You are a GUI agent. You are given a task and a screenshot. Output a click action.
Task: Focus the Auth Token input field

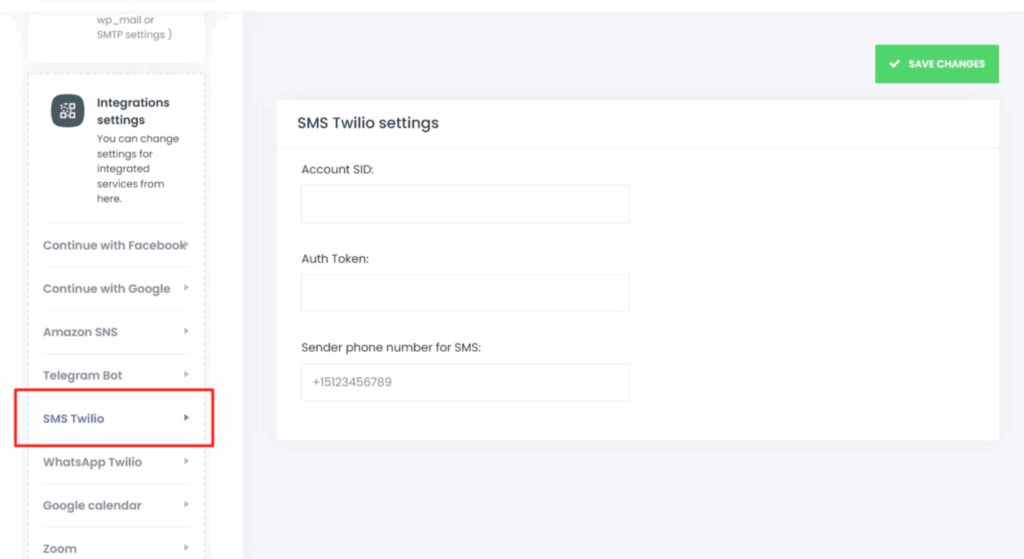click(x=465, y=293)
